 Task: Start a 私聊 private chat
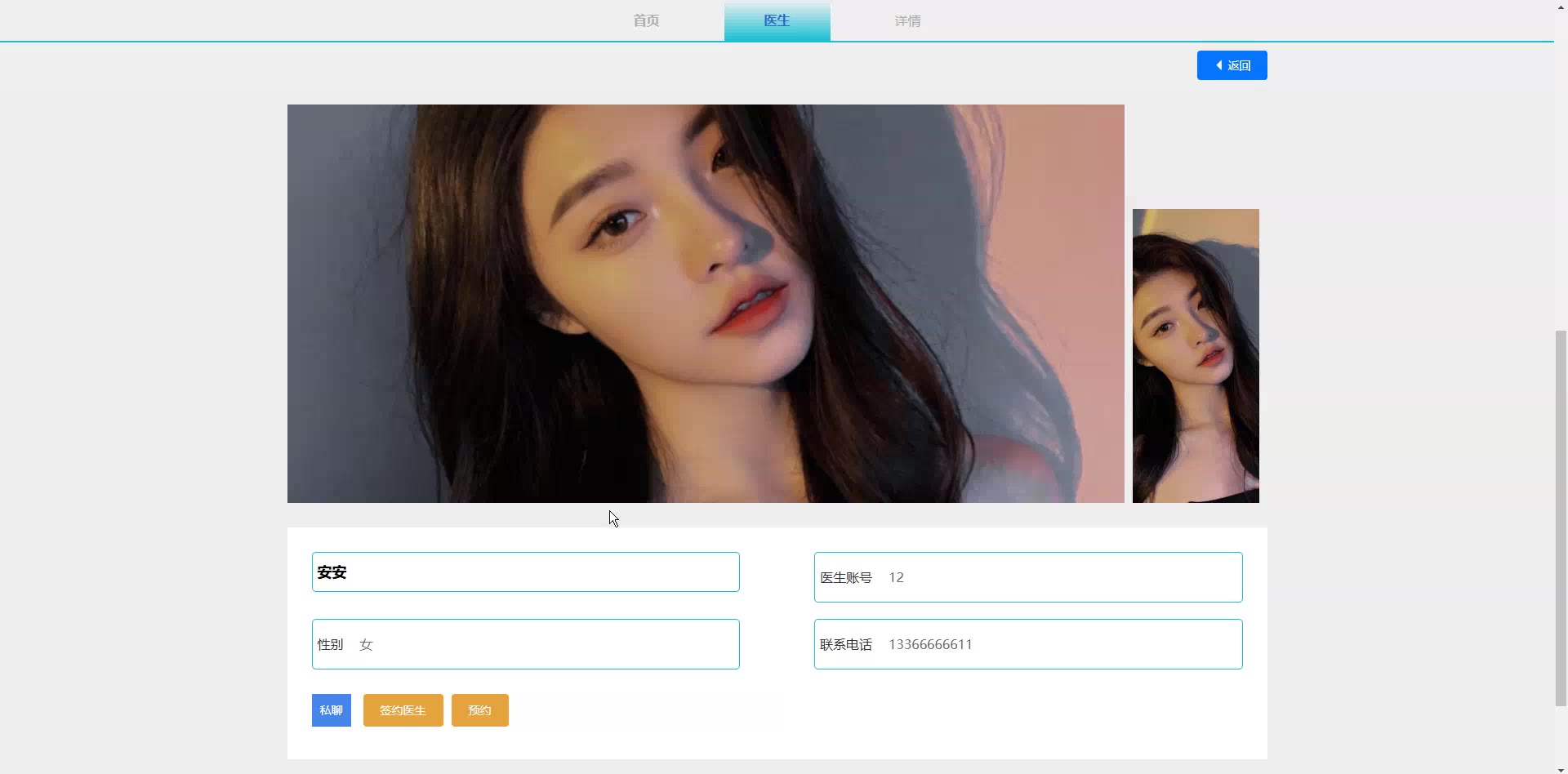(331, 710)
